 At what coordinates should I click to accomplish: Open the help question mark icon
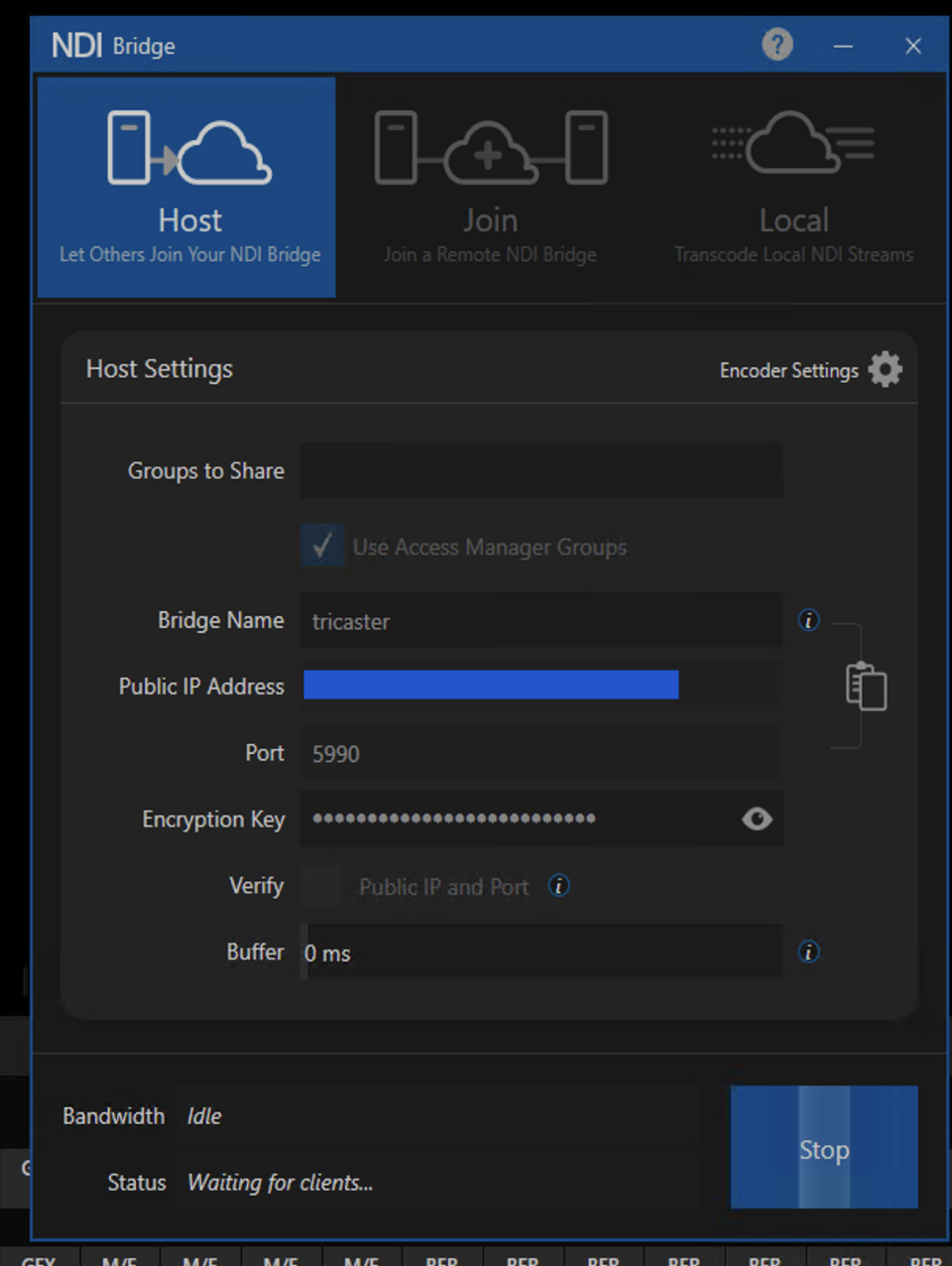point(777,45)
